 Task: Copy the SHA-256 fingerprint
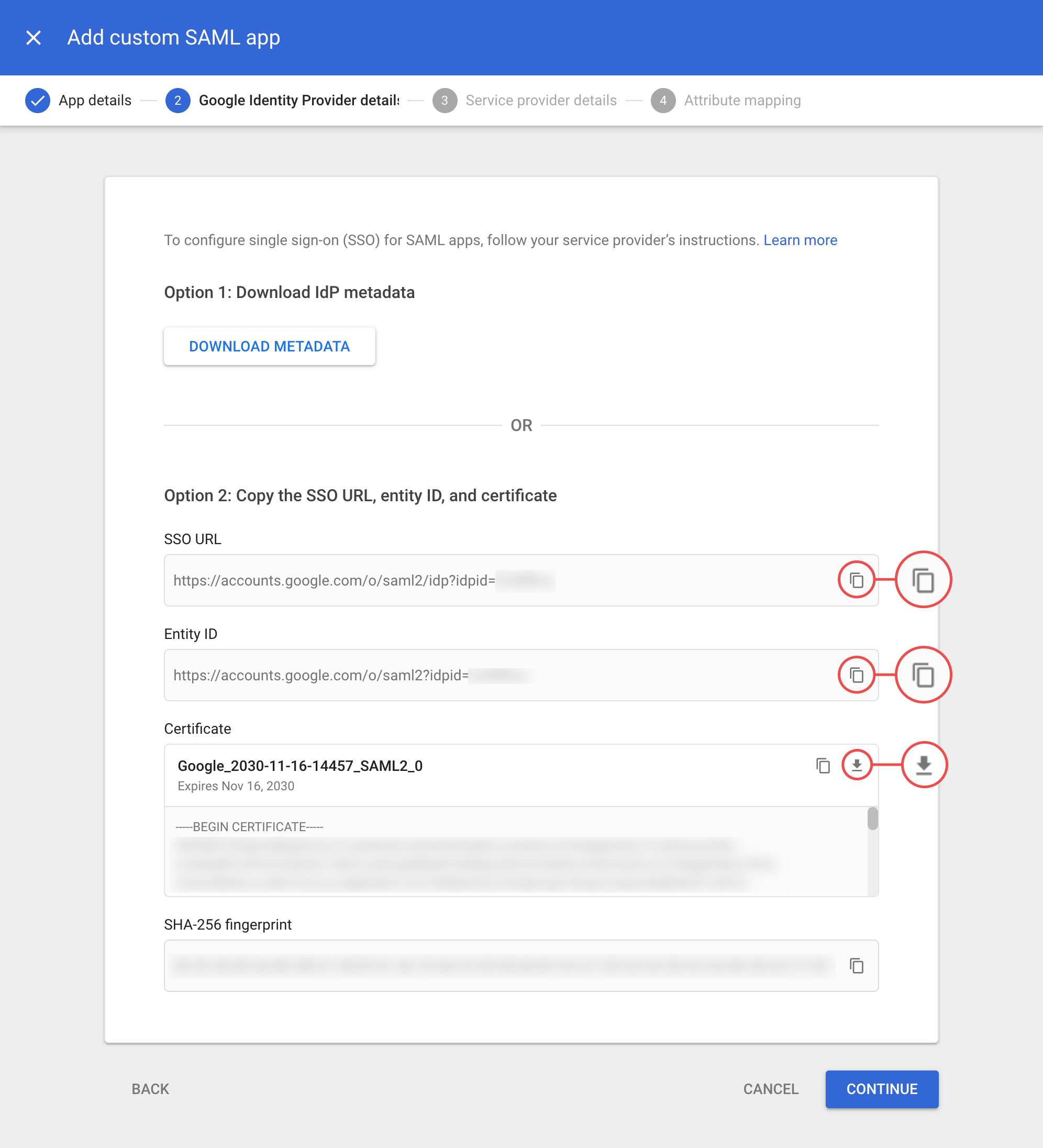(x=856, y=965)
